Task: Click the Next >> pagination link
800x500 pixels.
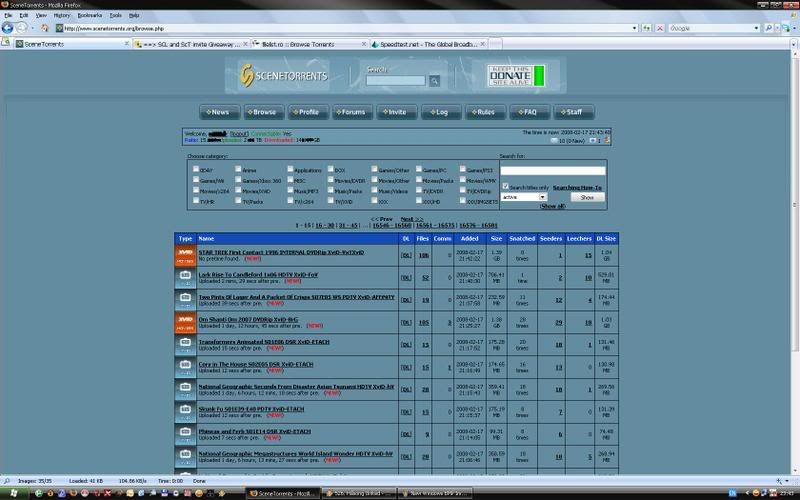Action: coord(412,219)
